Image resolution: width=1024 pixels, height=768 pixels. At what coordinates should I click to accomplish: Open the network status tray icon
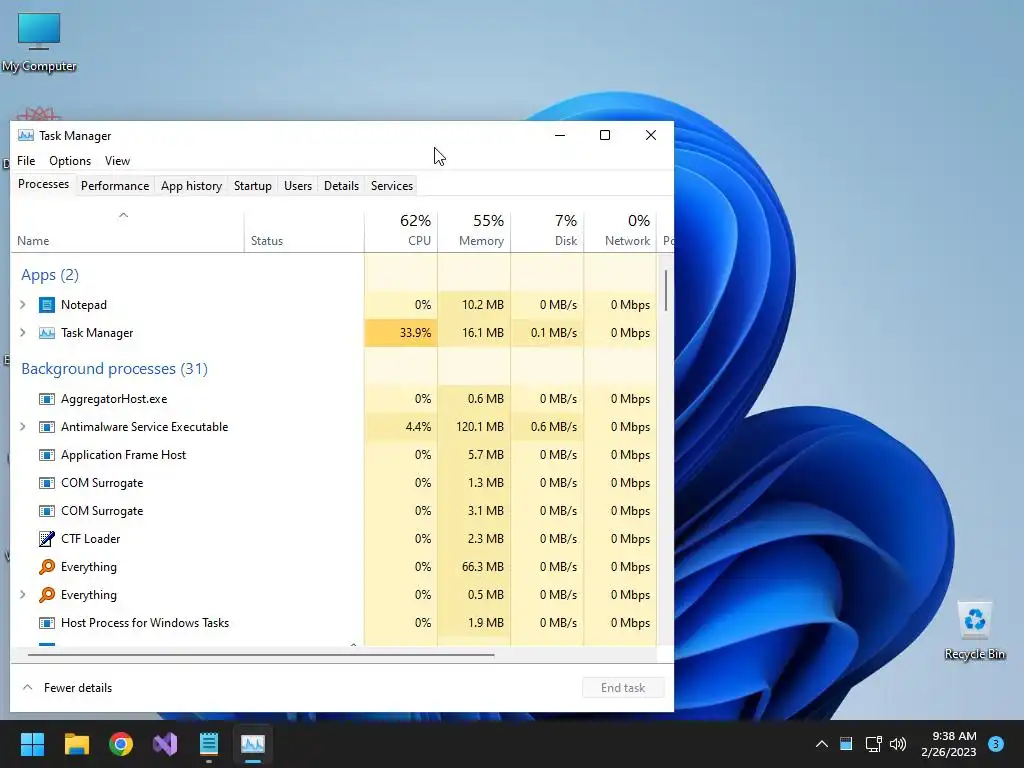(873, 744)
